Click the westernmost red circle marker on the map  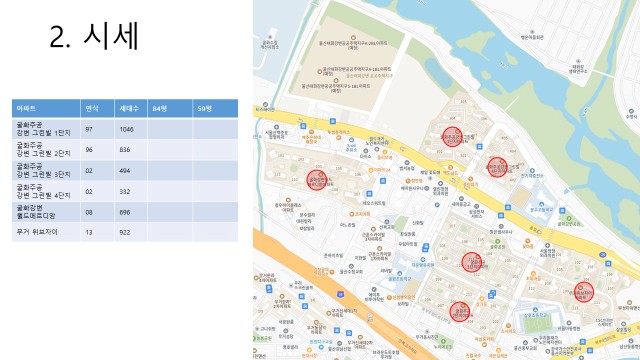tap(317, 180)
